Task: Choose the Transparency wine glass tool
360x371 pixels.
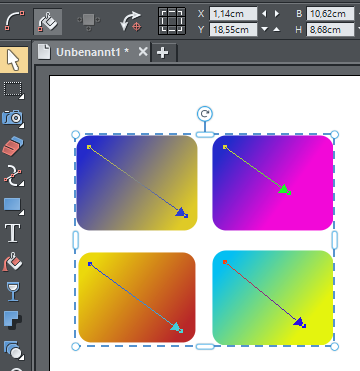Action: (13, 291)
